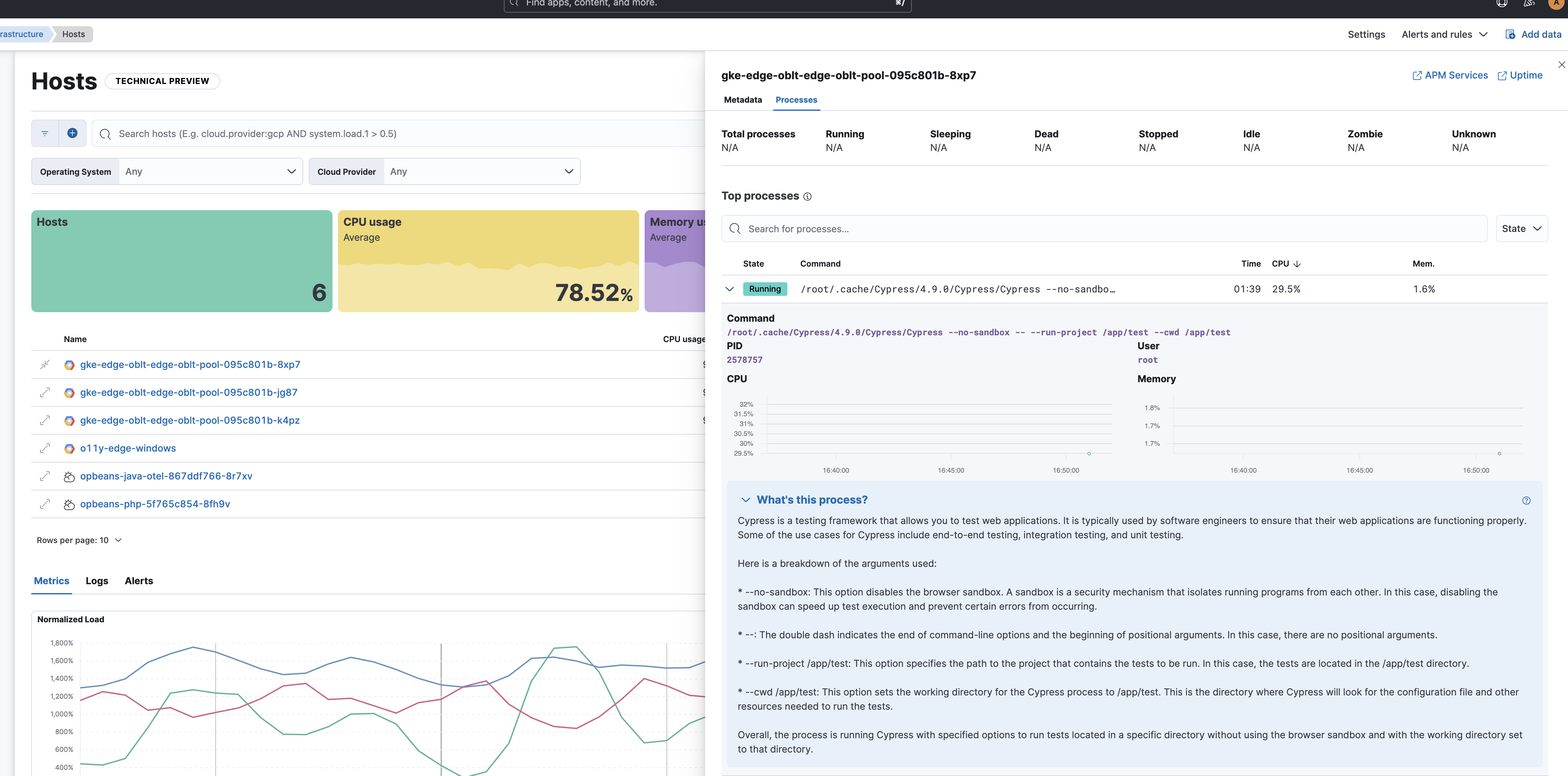
Task: Open host opbeans-java-otel-867ddf766-8r7xv
Action: pyautogui.click(x=166, y=476)
